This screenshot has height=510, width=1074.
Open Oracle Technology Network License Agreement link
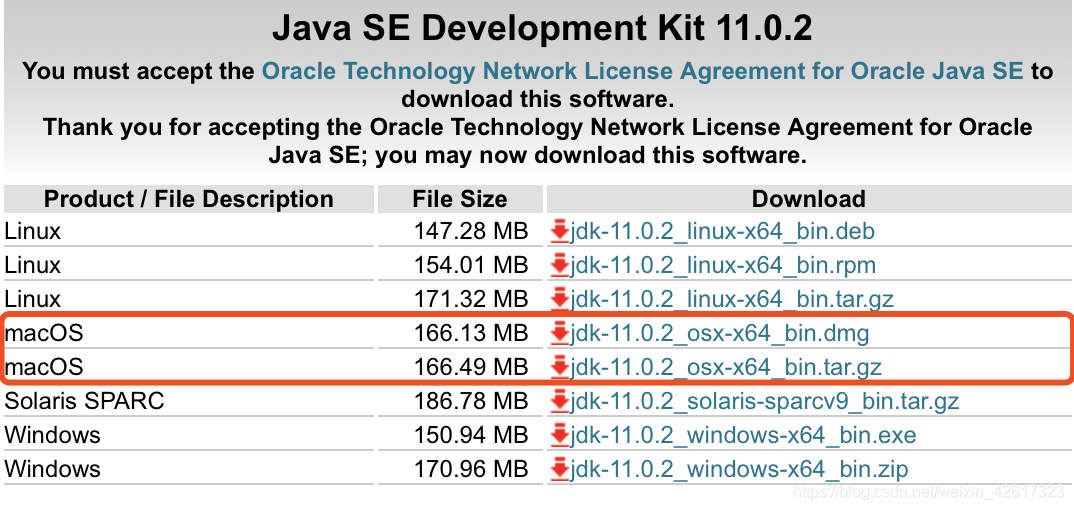[642, 71]
